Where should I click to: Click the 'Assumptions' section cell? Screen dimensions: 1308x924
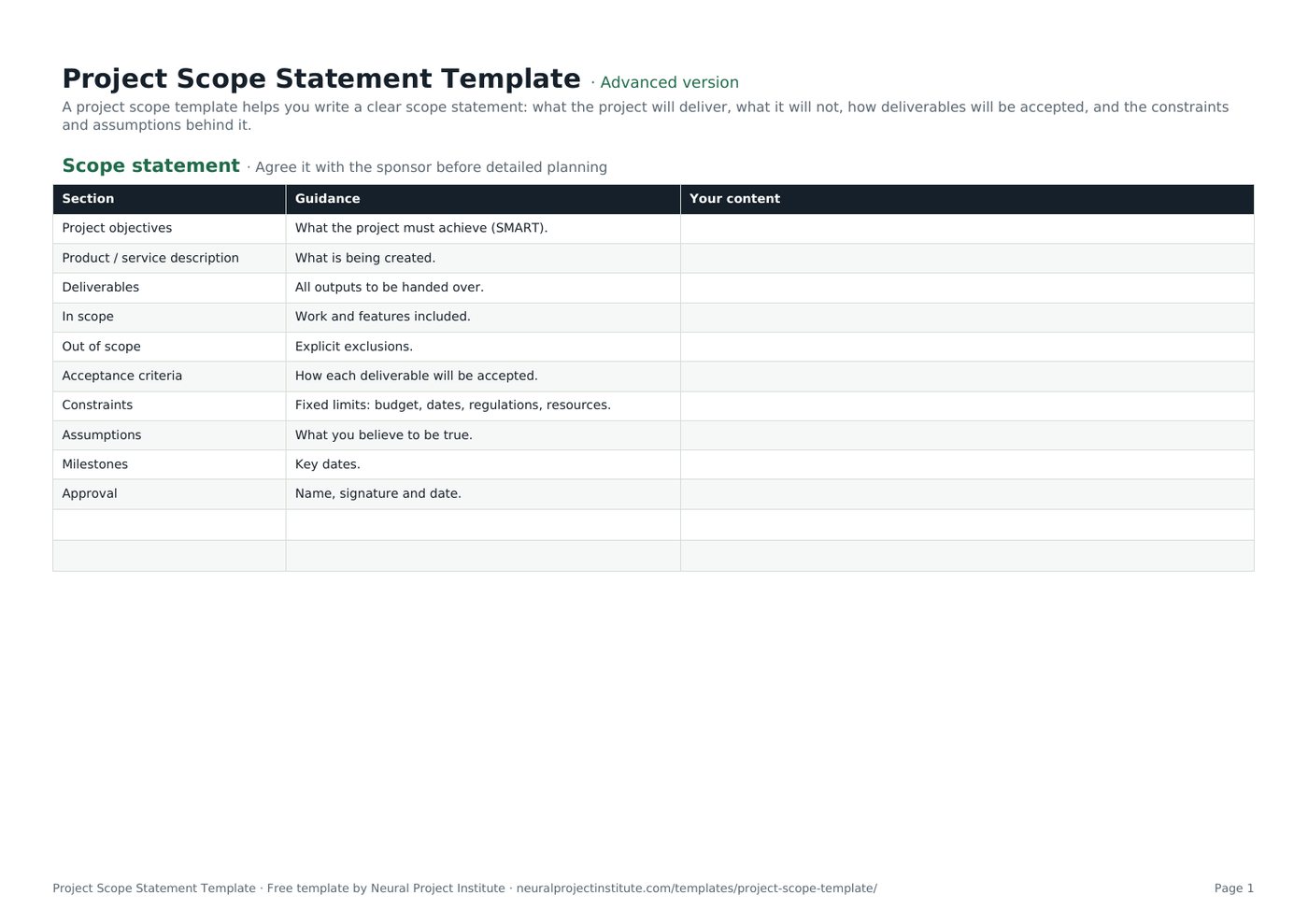point(169,435)
